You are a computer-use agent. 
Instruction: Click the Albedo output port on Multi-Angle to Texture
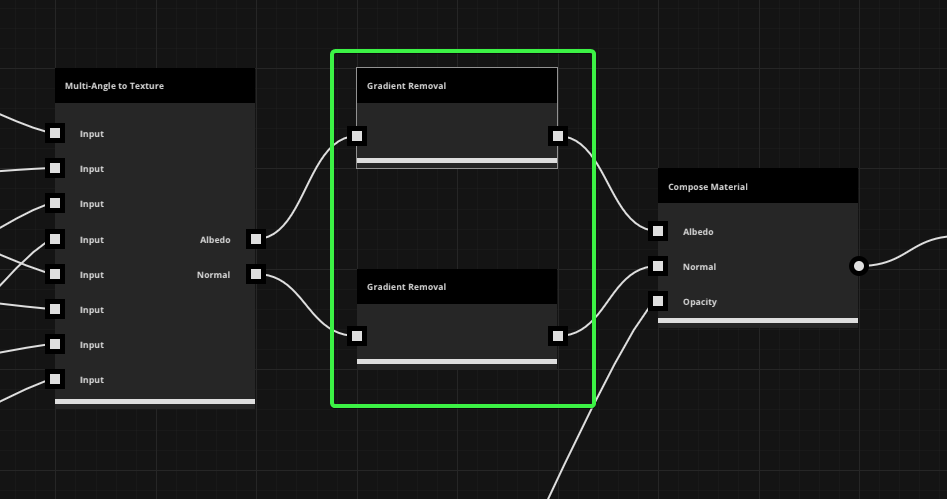256,239
